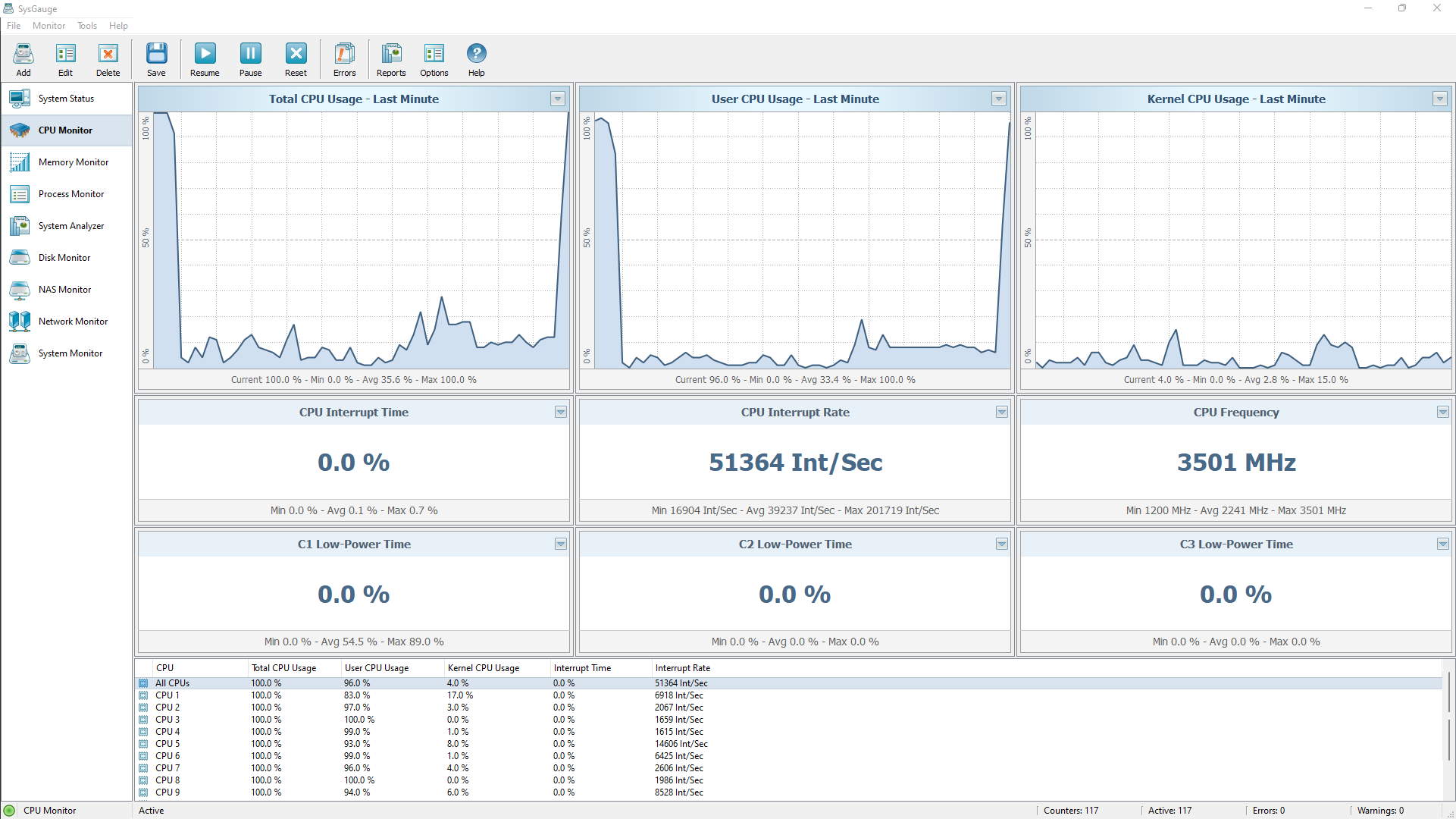Select the Memory Monitor in the sidebar
Image resolution: width=1456 pixels, height=819 pixels.
[74, 162]
